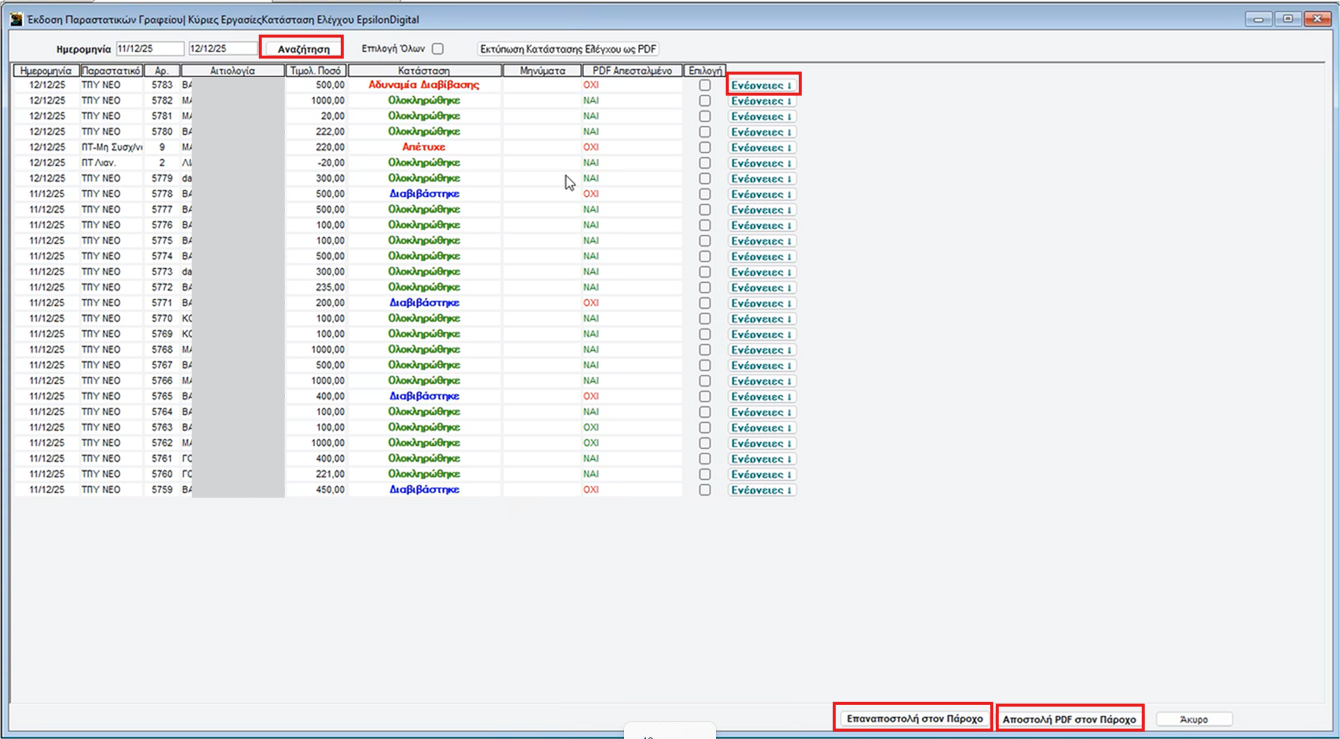
Task: Click Εκτύπωση Κατάστασης Ελέγχου ως PDF
Action: click(568, 49)
